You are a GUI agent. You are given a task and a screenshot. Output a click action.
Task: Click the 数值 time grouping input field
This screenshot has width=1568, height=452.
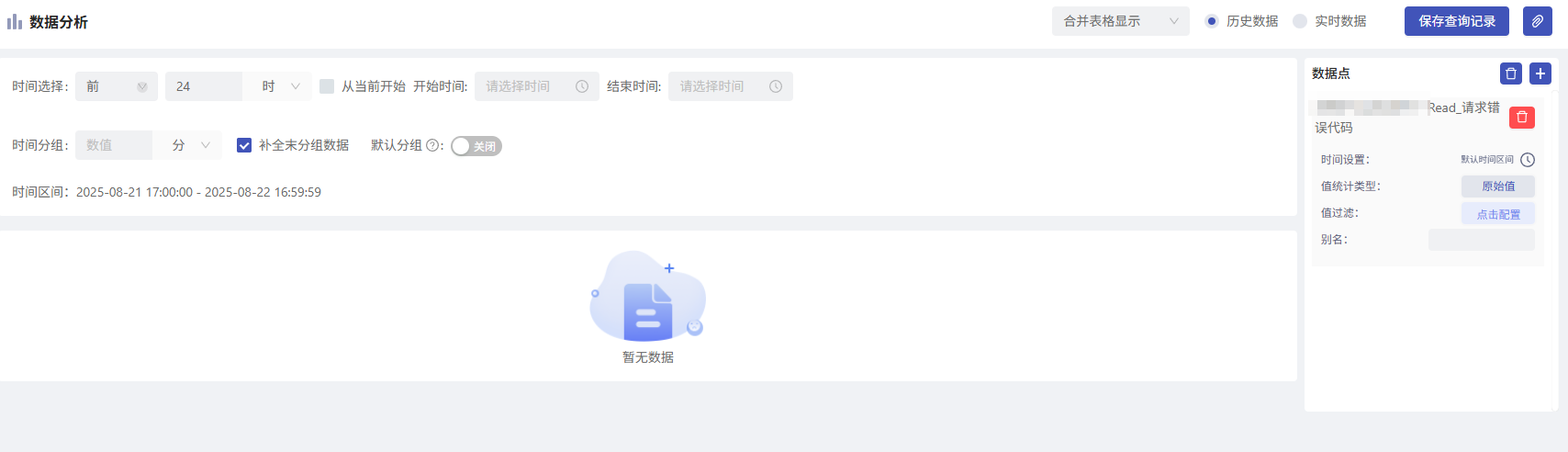(x=114, y=145)
